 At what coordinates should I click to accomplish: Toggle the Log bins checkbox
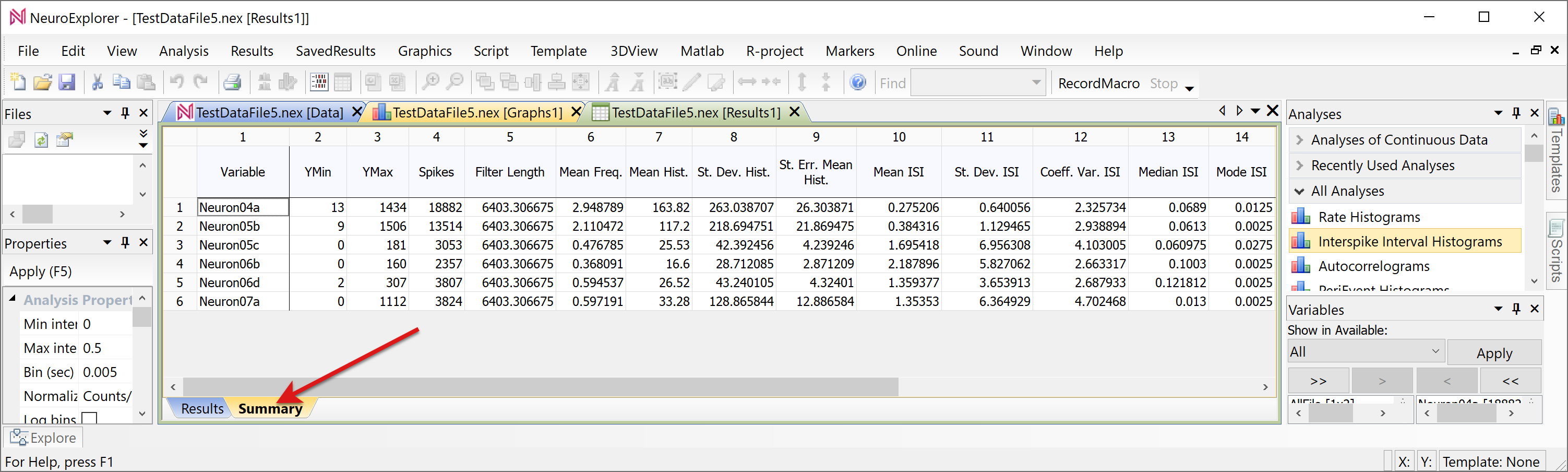pos(89,418)
